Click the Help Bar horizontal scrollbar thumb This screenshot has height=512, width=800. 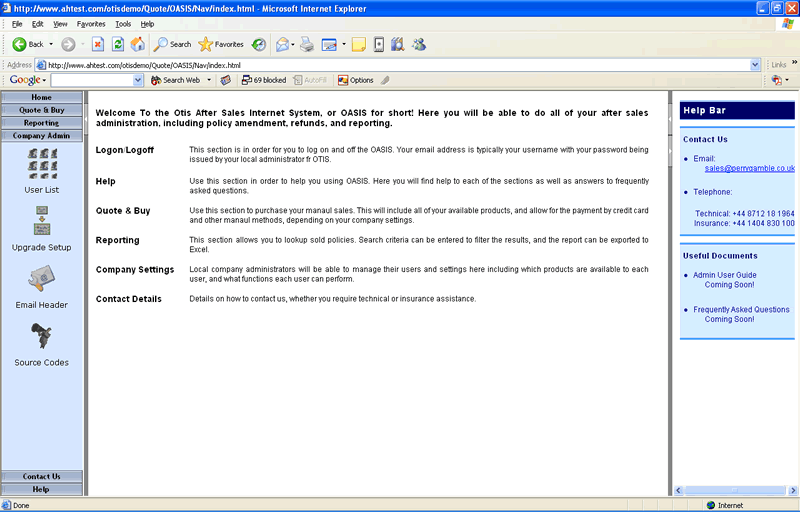(735, 490)
